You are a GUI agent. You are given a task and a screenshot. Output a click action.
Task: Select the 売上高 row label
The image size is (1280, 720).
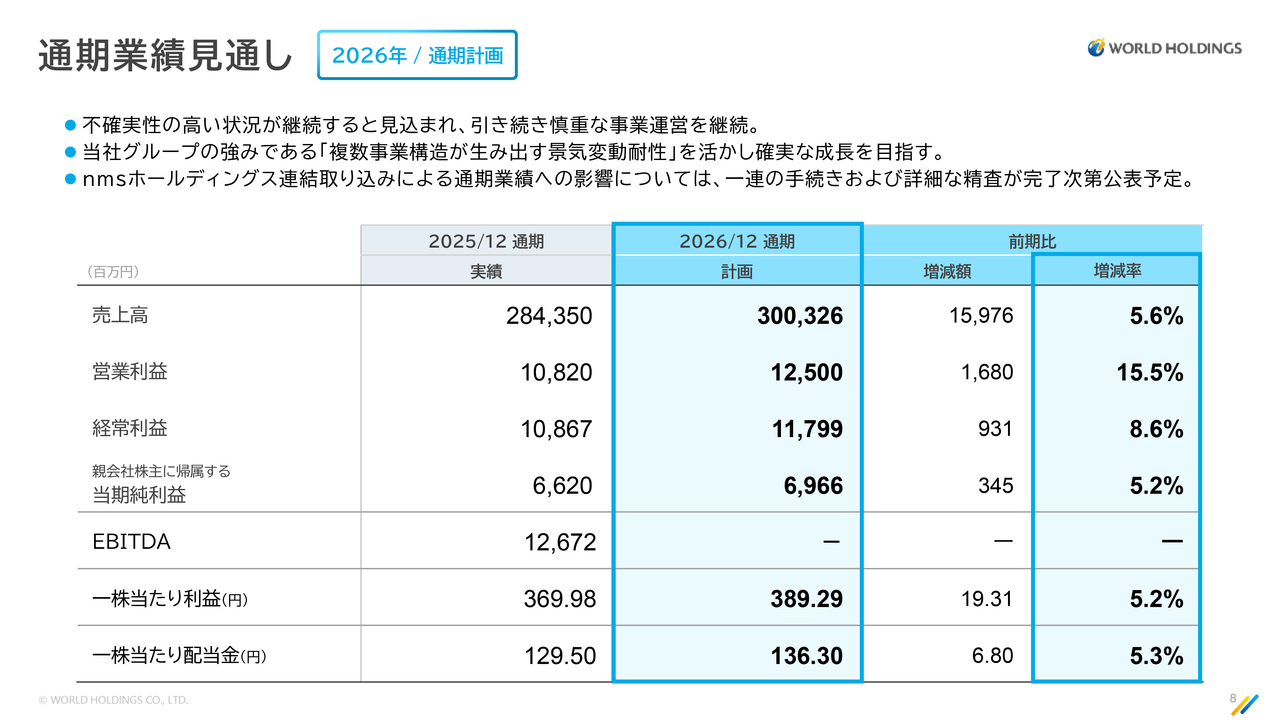click(x=120, y=315)
